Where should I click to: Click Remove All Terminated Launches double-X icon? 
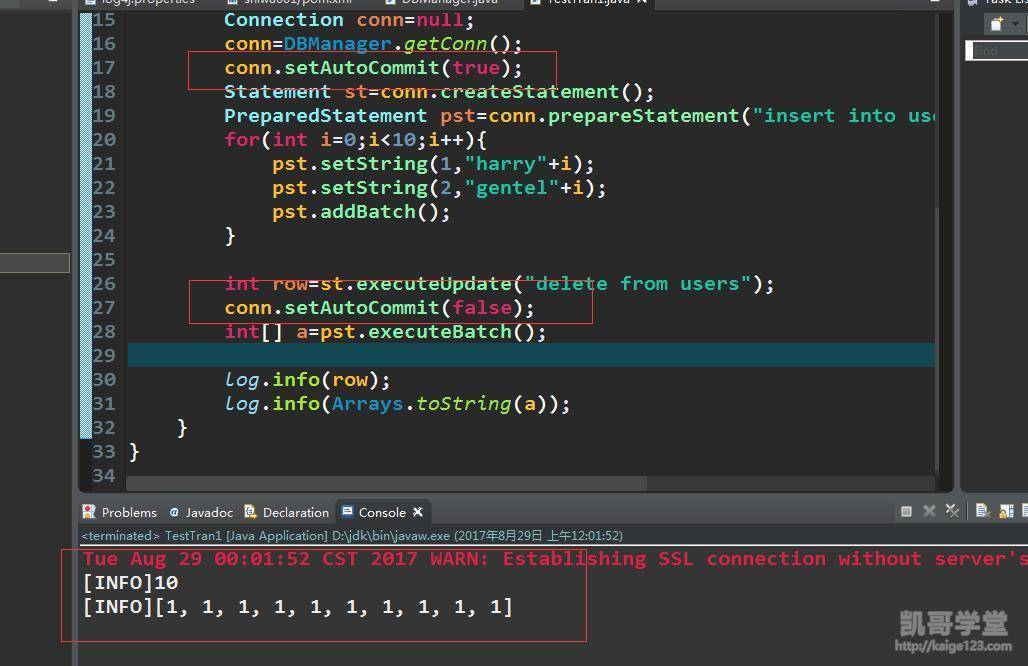coord(952,511)
